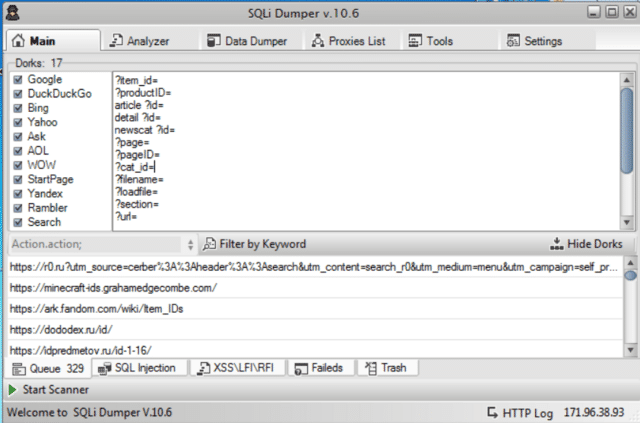
Task: Click the Trash tab icon
Action: coord(371,368)
